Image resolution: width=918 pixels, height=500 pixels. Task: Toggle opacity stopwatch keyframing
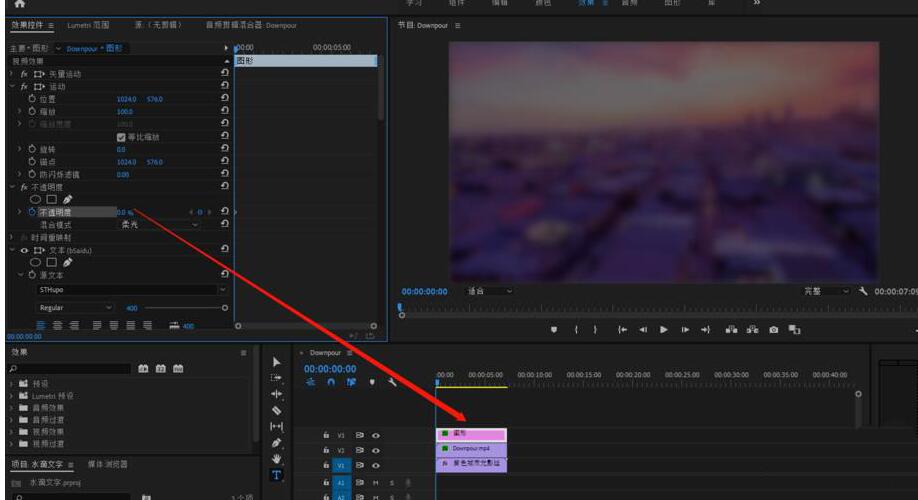tap(32, 212)
